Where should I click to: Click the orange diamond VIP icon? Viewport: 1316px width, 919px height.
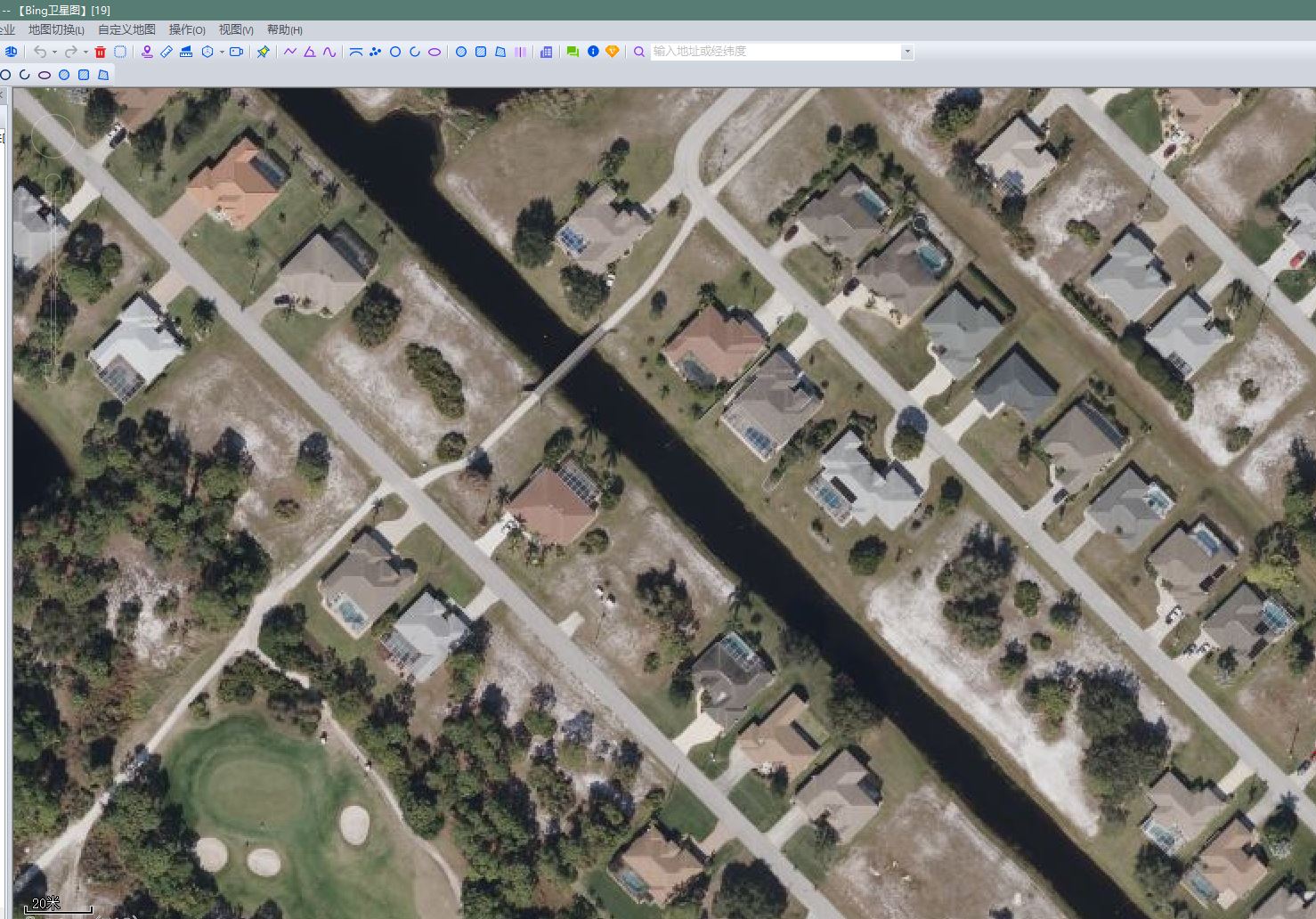pyautogui.click(x=613, y=53)
